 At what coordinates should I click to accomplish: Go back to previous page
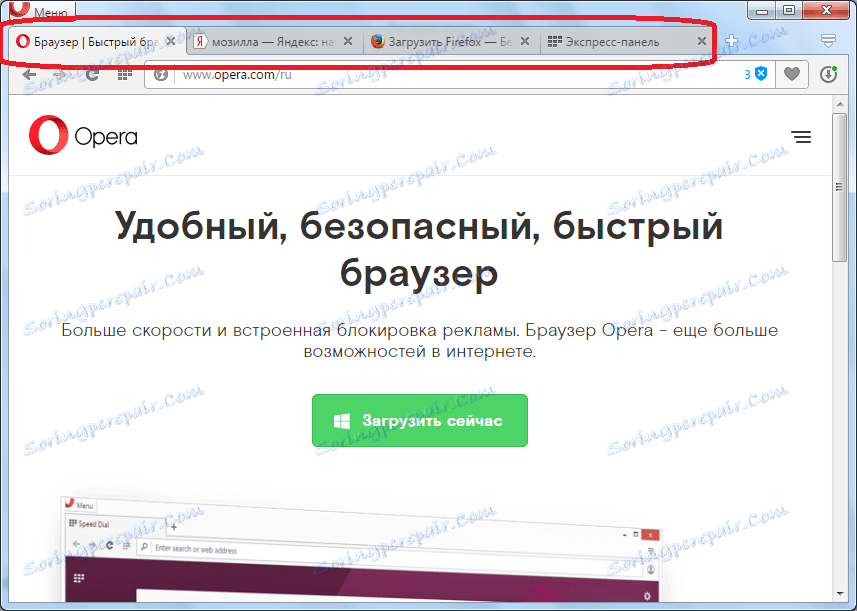point(30,75)
